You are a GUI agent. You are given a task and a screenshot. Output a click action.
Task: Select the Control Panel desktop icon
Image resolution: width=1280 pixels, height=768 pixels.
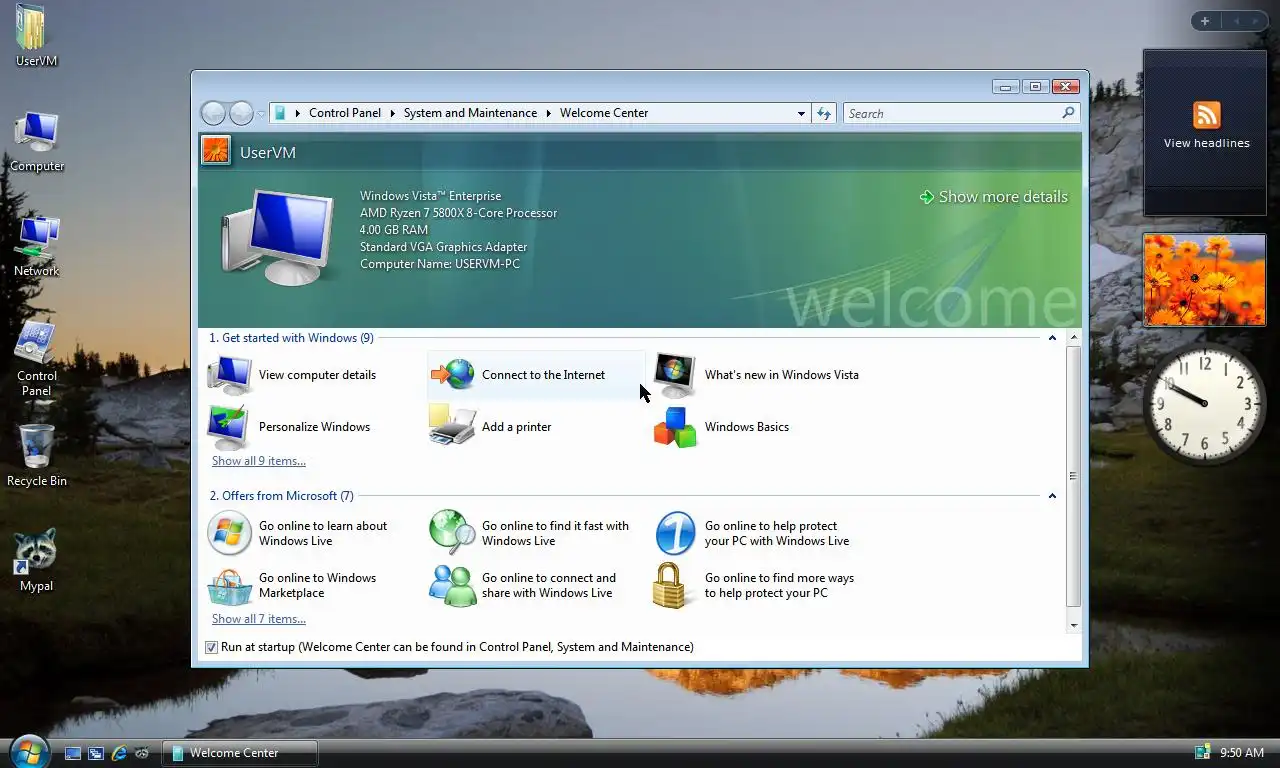tap(37, 359)
